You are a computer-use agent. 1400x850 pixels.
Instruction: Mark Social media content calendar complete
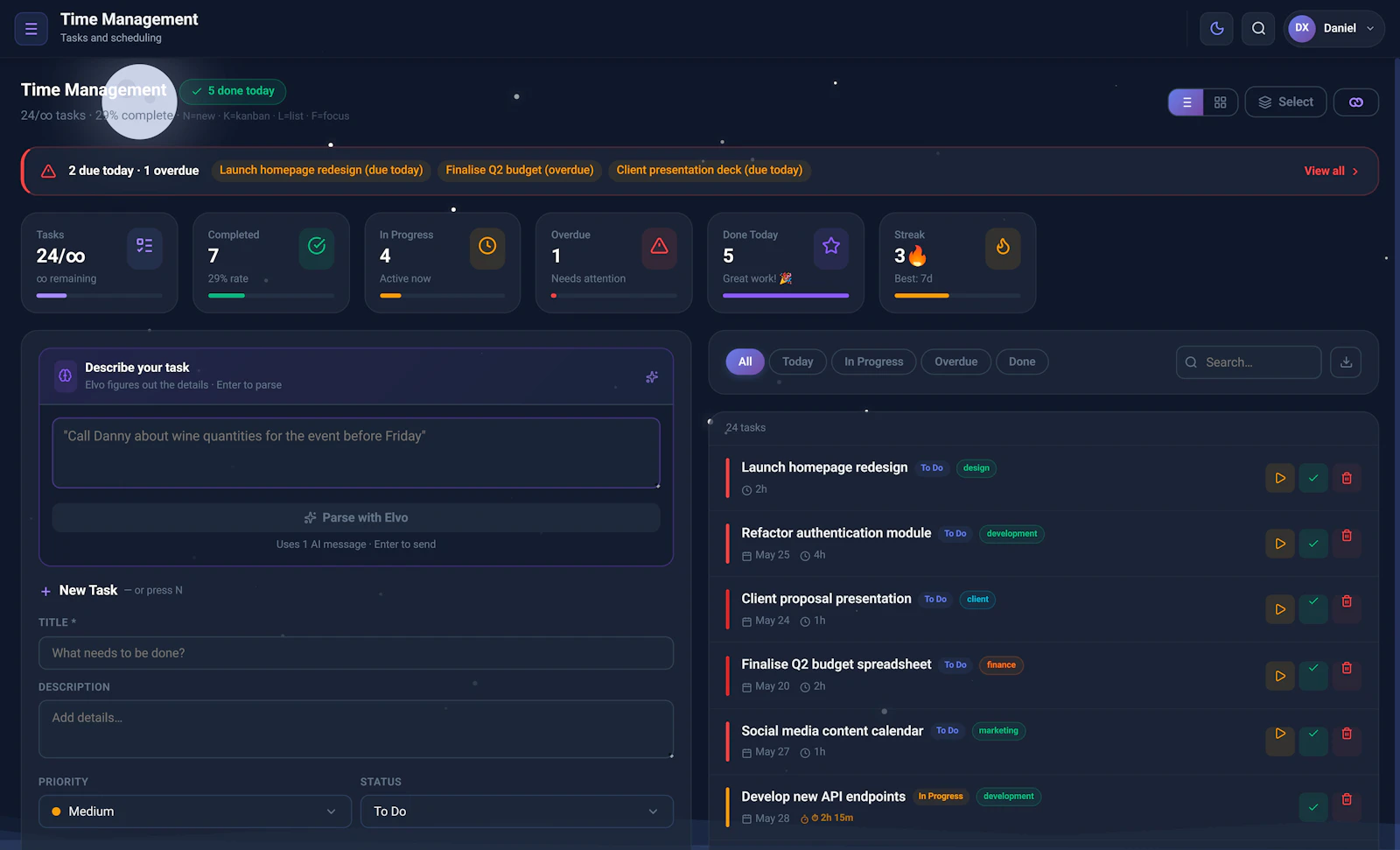coord(1313,741)
